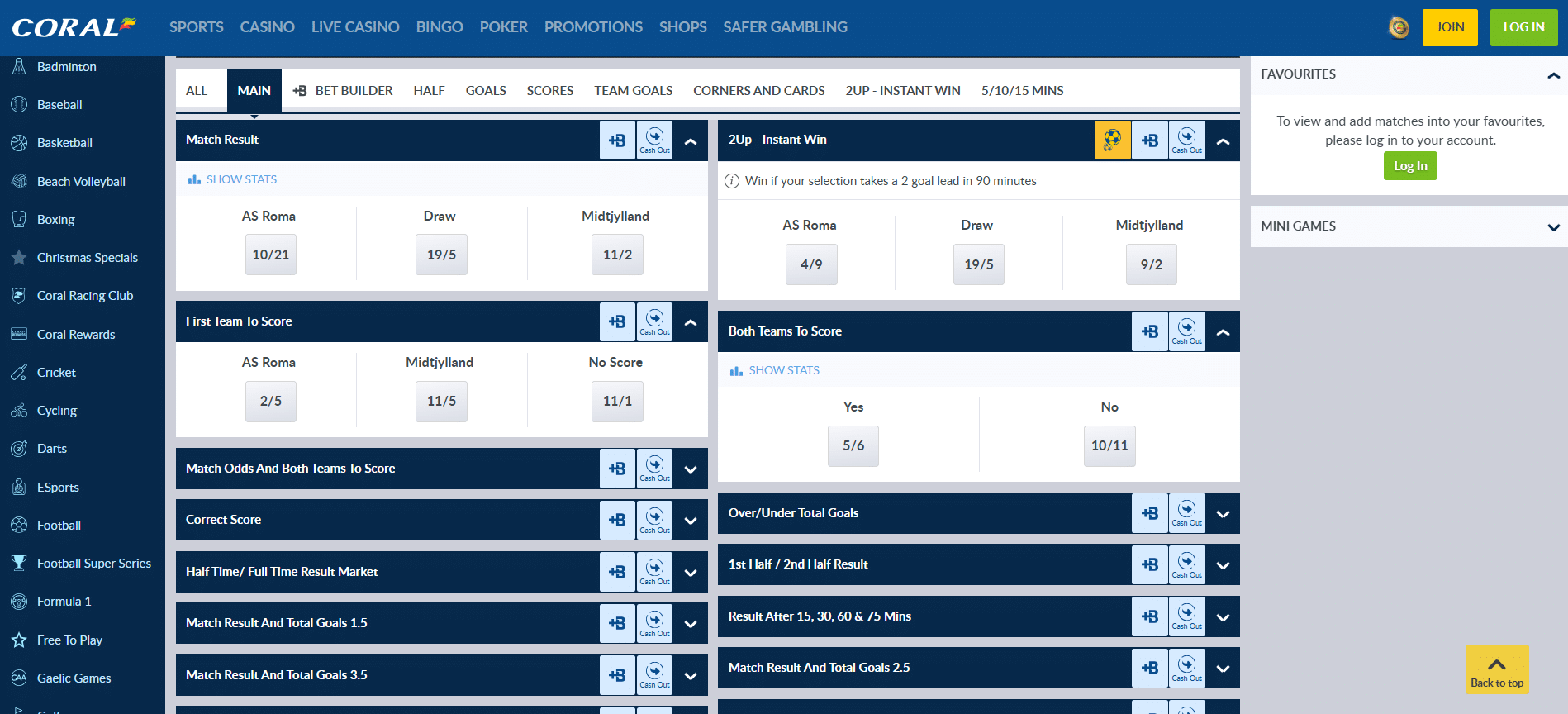Image resolution: width=1568 pixels, height=714 pixels.
Task: Open the GOALS tab
Action: 486,91
